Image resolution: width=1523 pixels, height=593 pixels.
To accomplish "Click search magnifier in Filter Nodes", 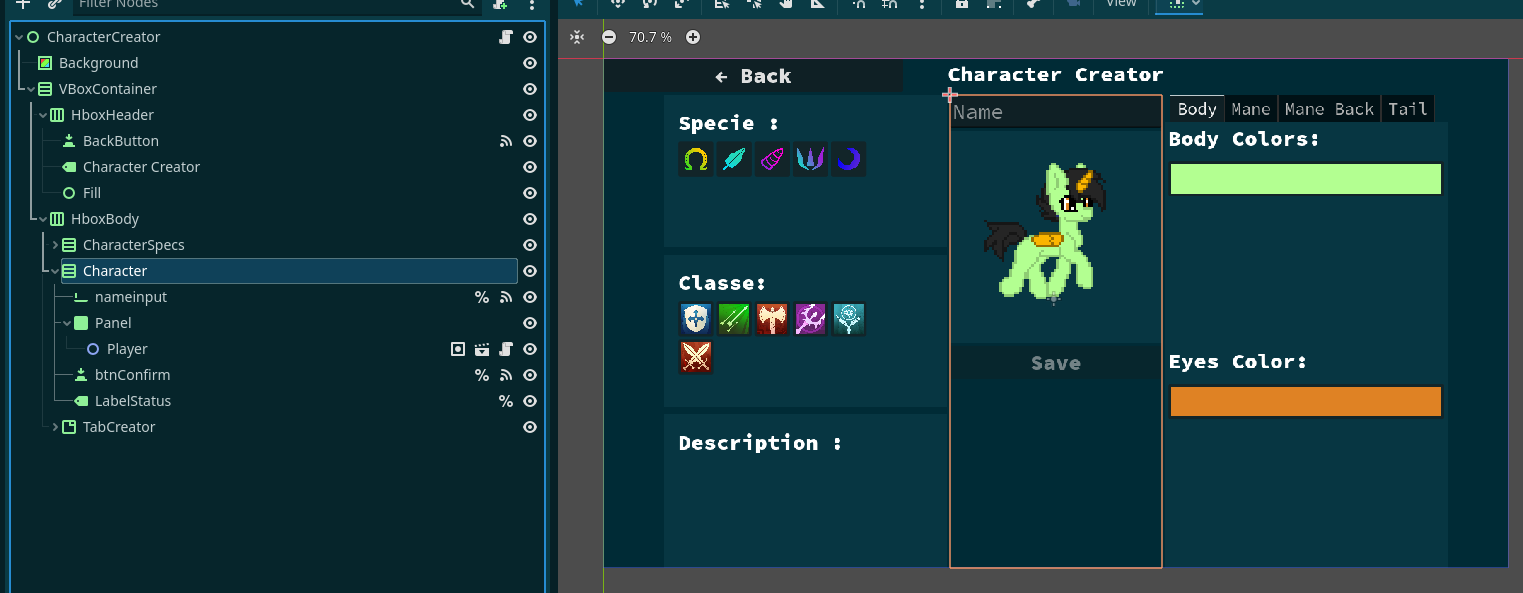I will (468, 4).
